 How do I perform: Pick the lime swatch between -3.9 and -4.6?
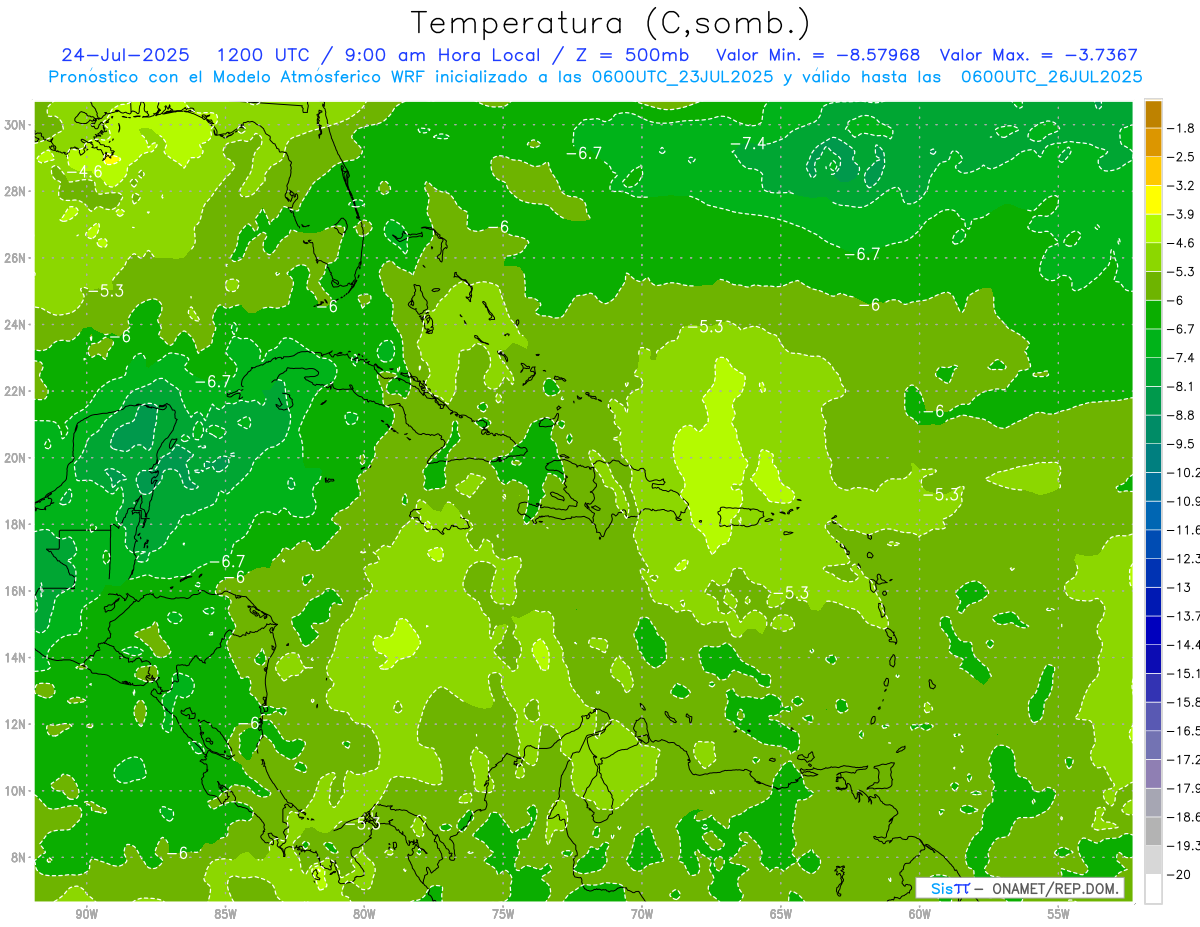1153,228
